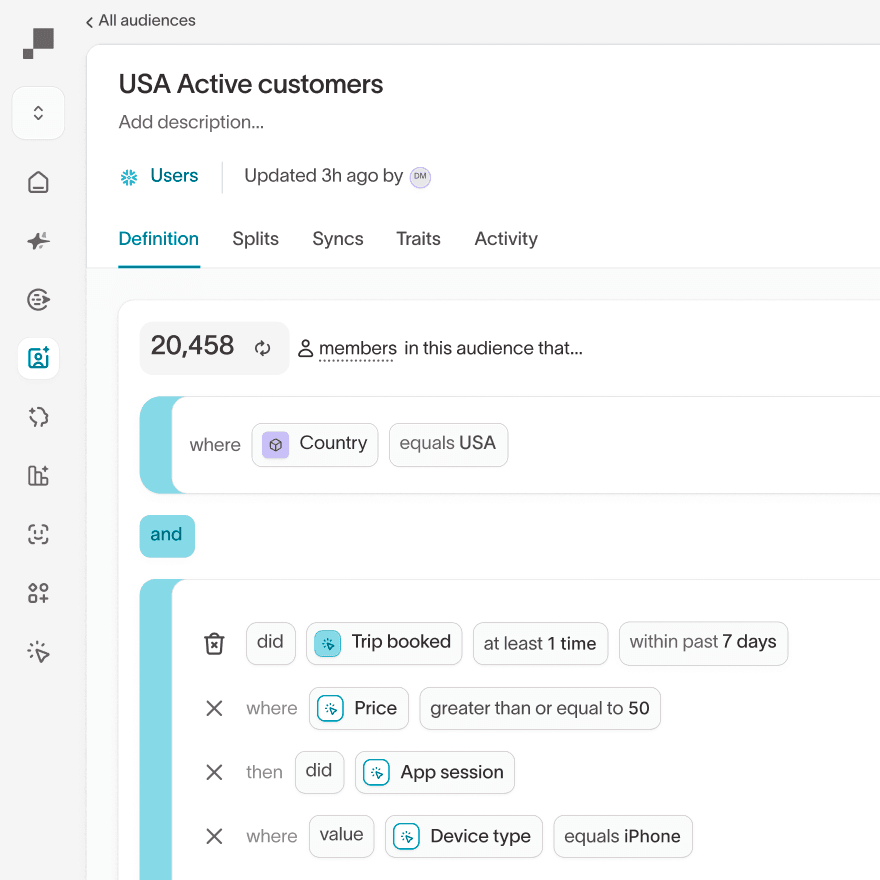Switch to the Splits tab

[x=255, y=239]
